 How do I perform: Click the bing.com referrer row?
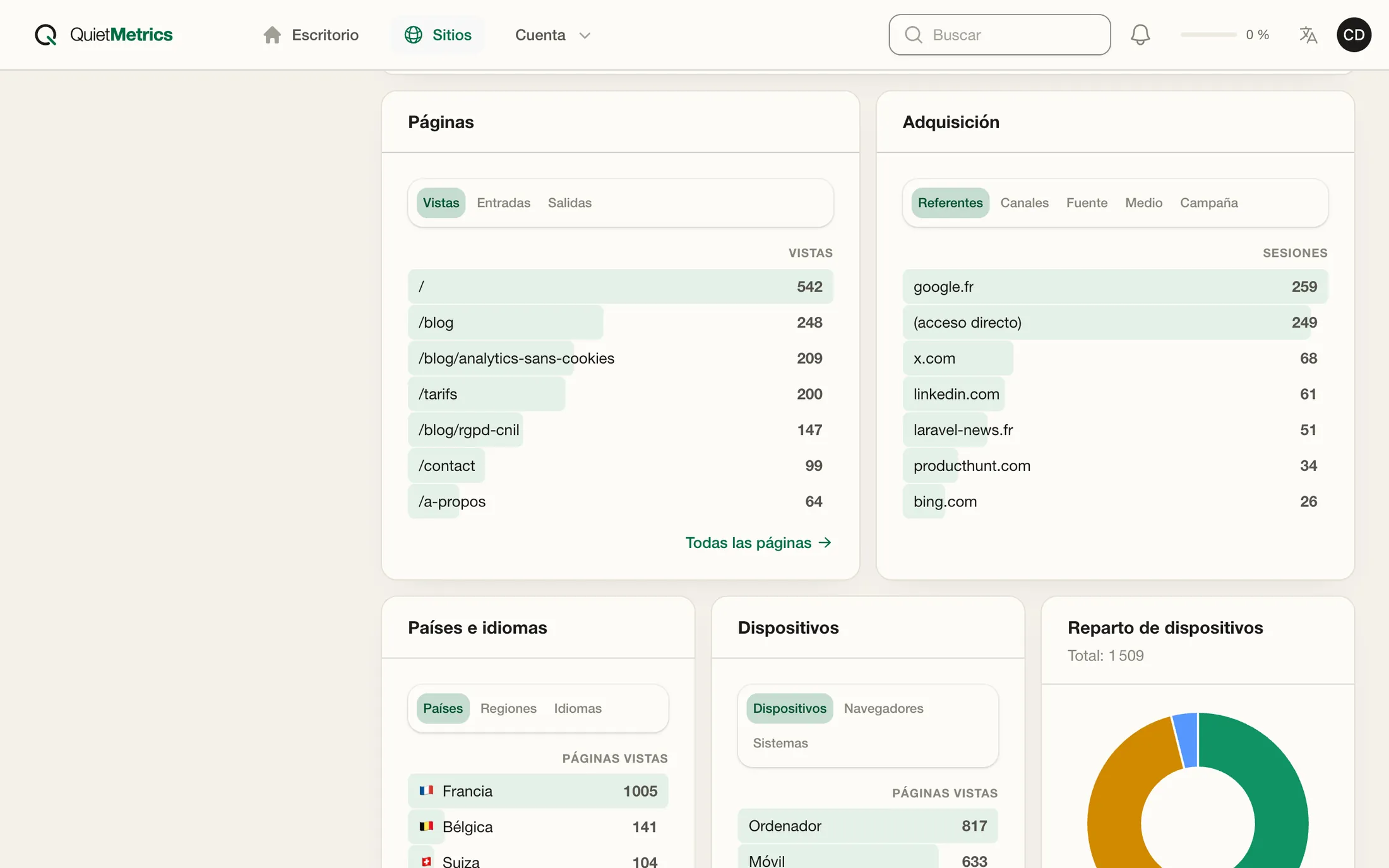click(x=1115, y=501)
